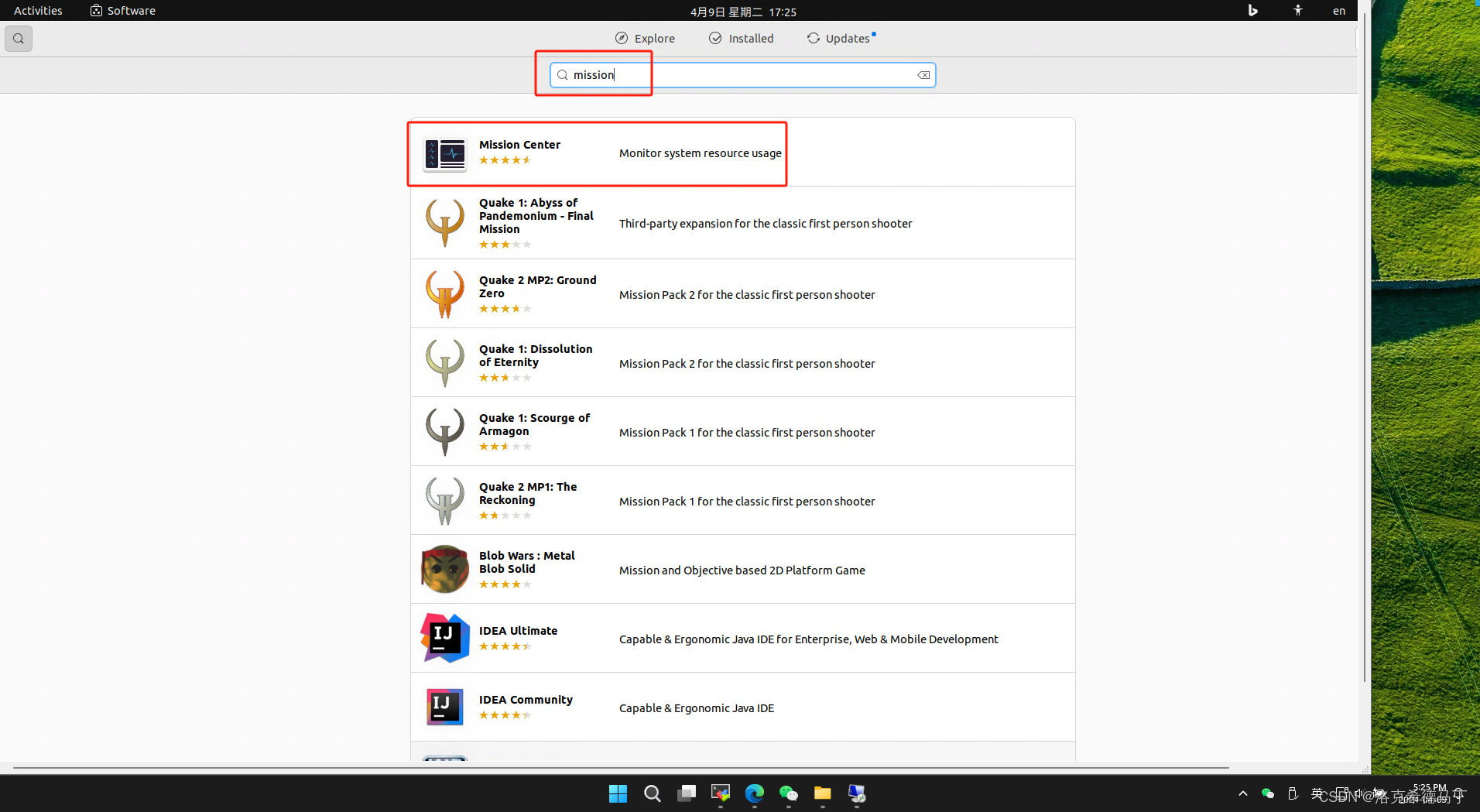The image size is (1480, 812).
Task: Click vertical scrollbar of results list
Action: [1364, 348]
